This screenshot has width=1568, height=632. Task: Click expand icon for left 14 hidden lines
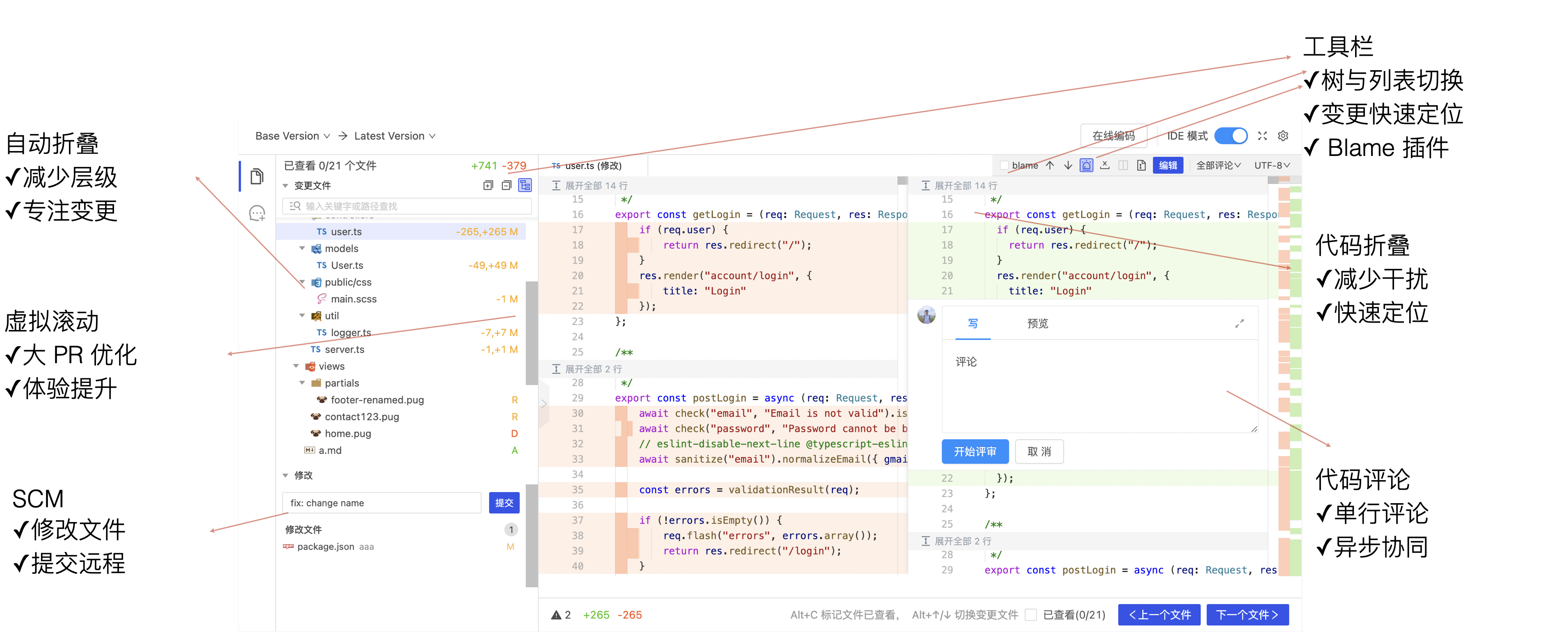point(556,185)
